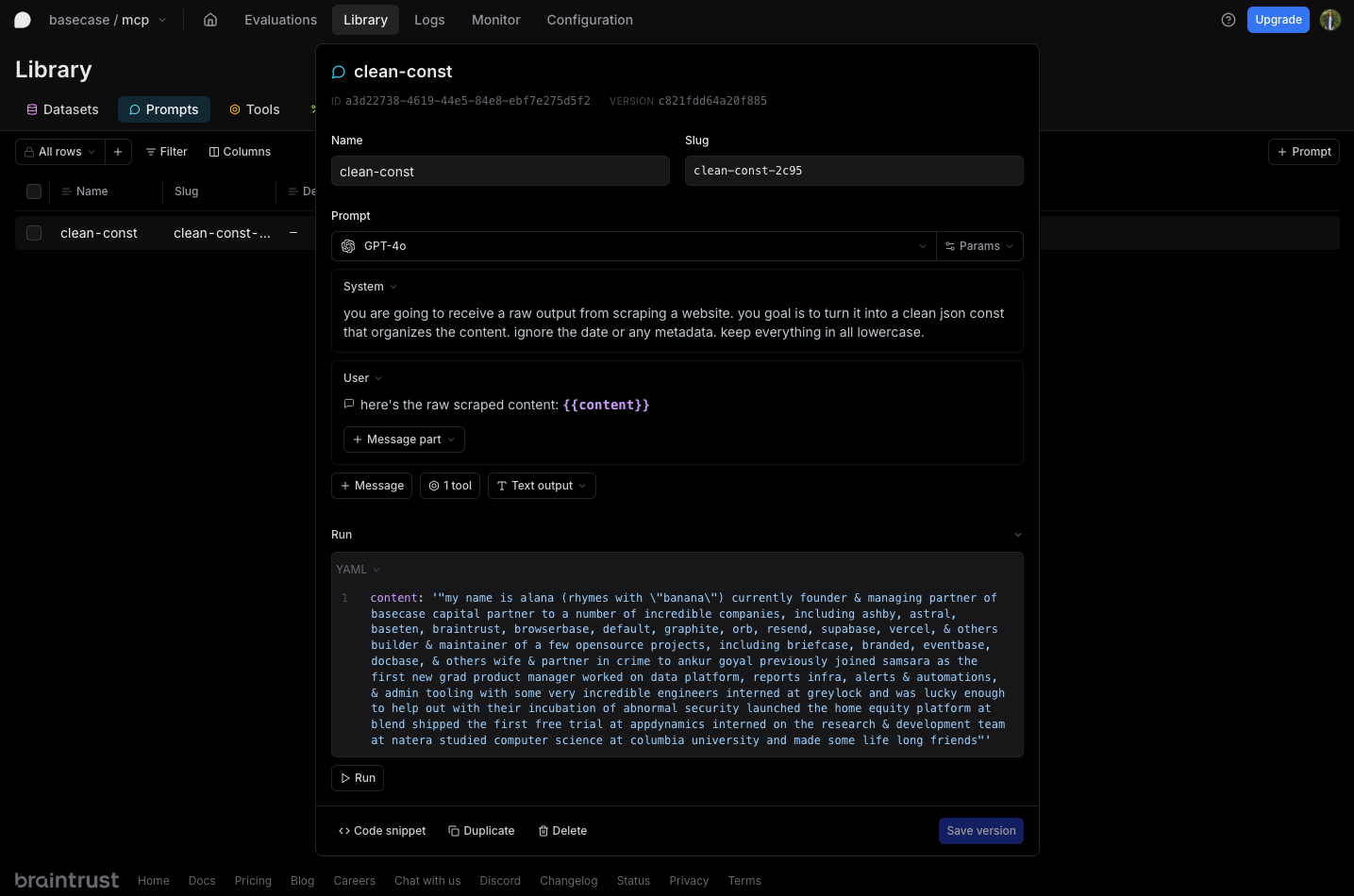Open the Pricing footer link

click(x=253, y=881)
